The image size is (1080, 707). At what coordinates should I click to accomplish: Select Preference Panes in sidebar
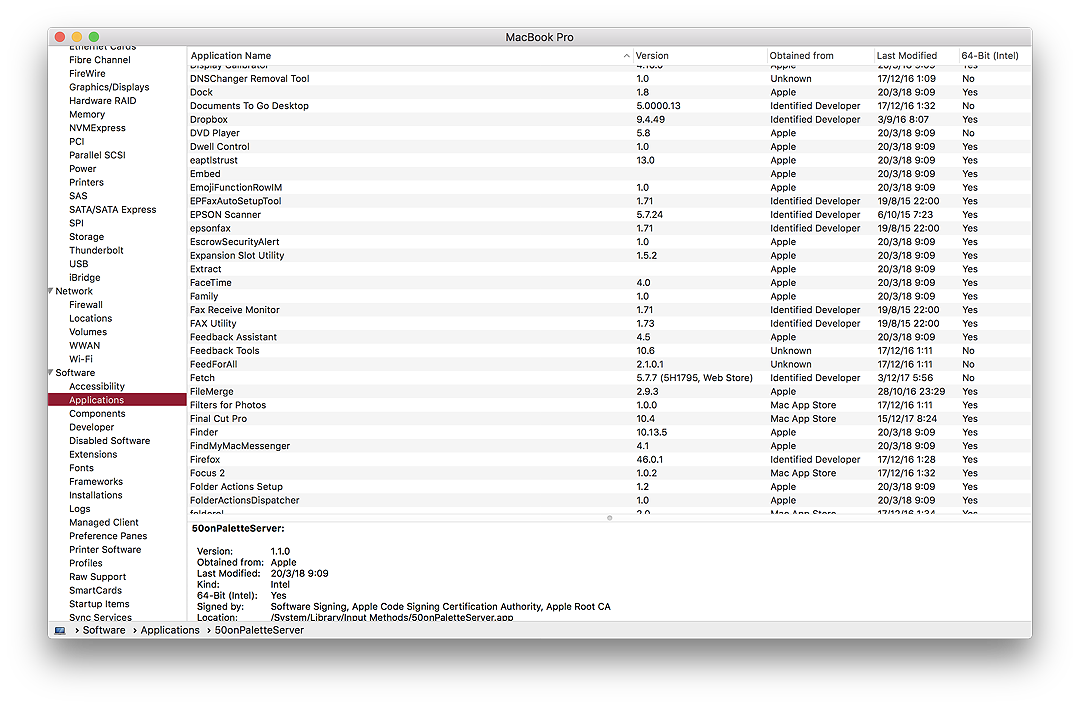pyautogui.click(x=108, y=536)
